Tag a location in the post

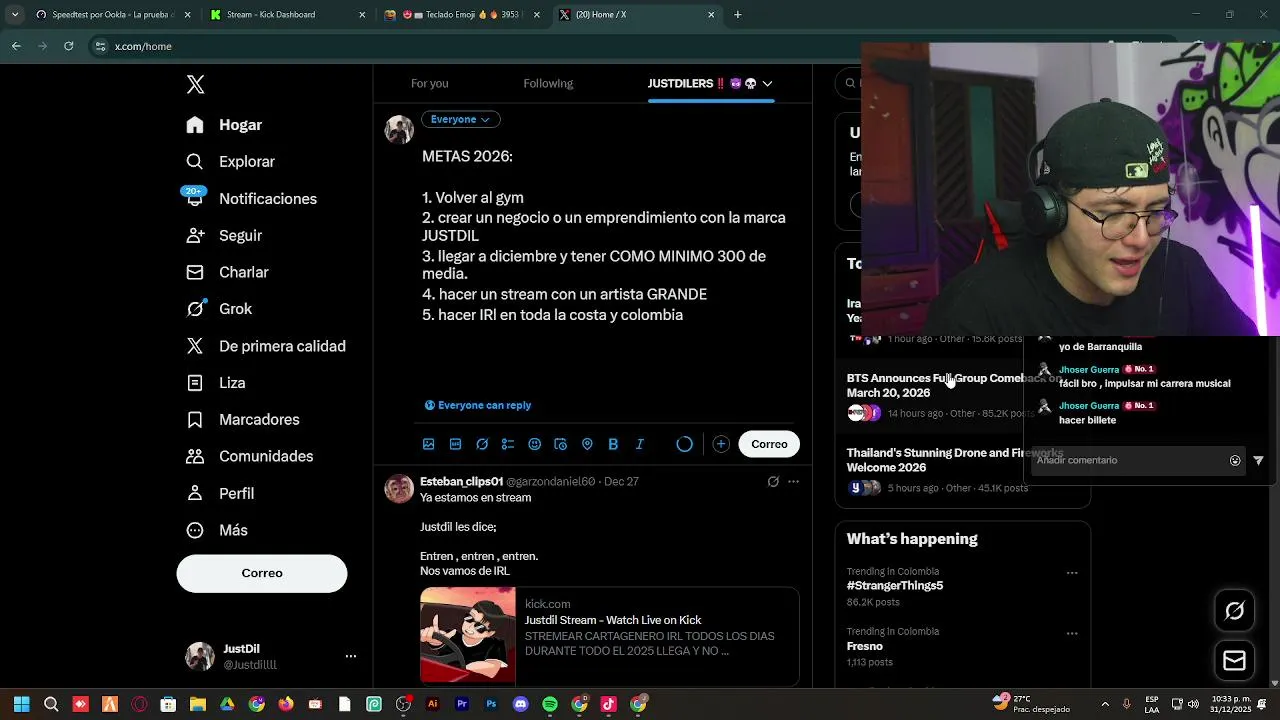[587, 444]
